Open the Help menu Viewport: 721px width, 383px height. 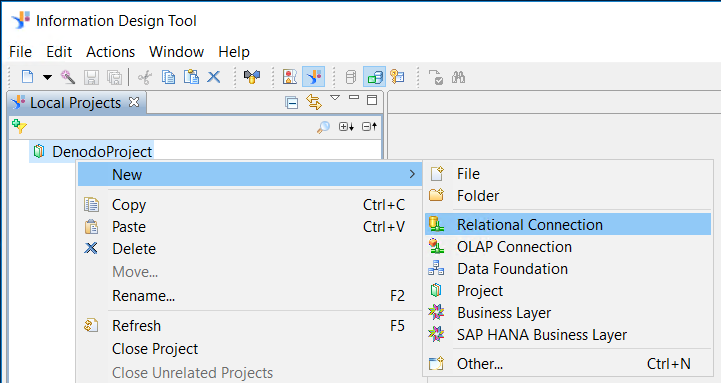(234, 51)
